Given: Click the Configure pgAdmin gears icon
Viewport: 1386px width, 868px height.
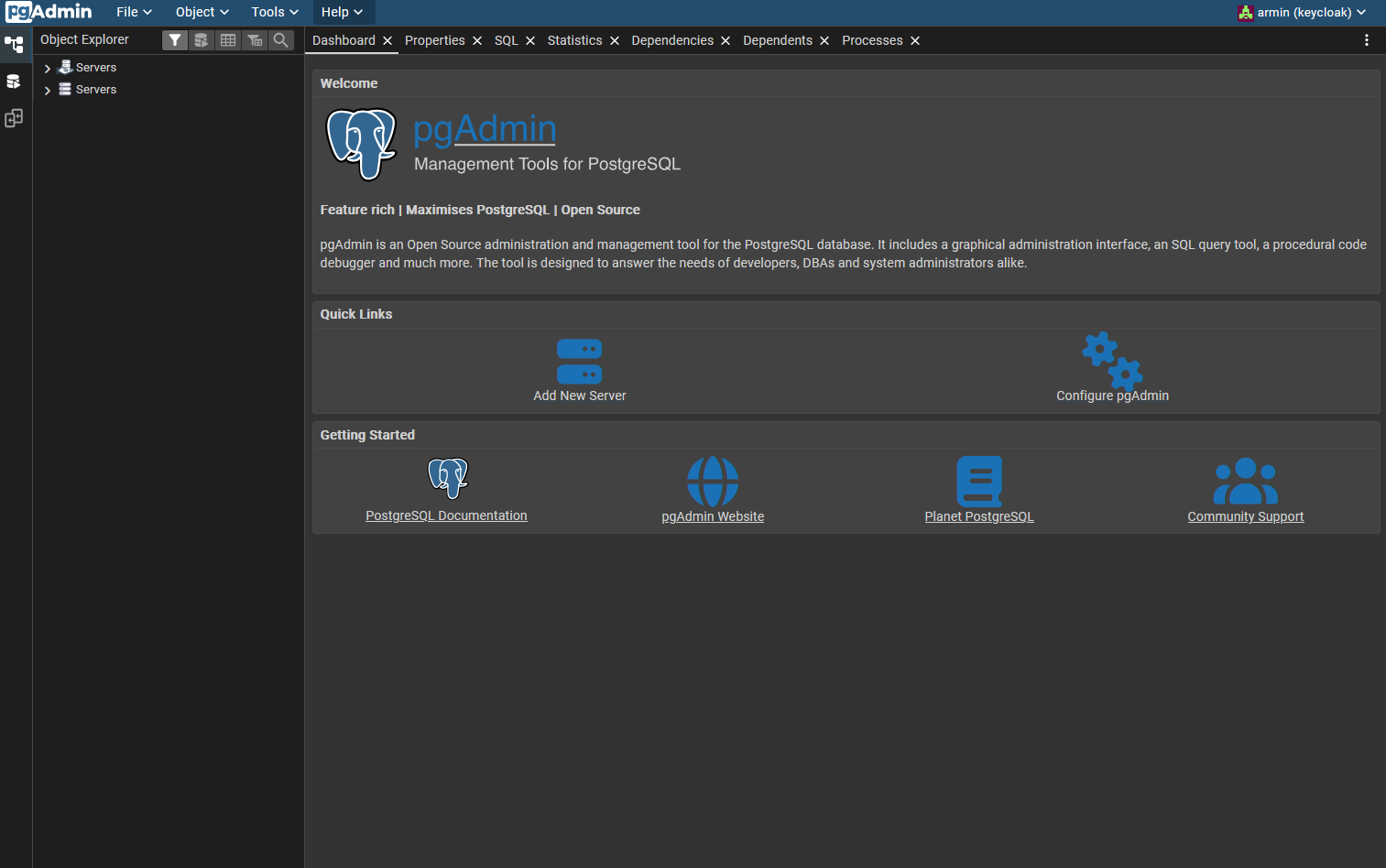Looking at the screenshot, I should pos(1112,361).
